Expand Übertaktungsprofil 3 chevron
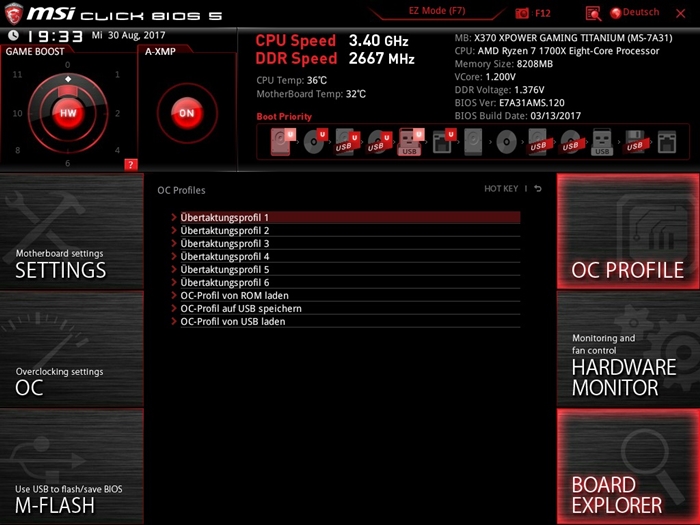This screenshot has width=700, height=525. pos(174,243)
